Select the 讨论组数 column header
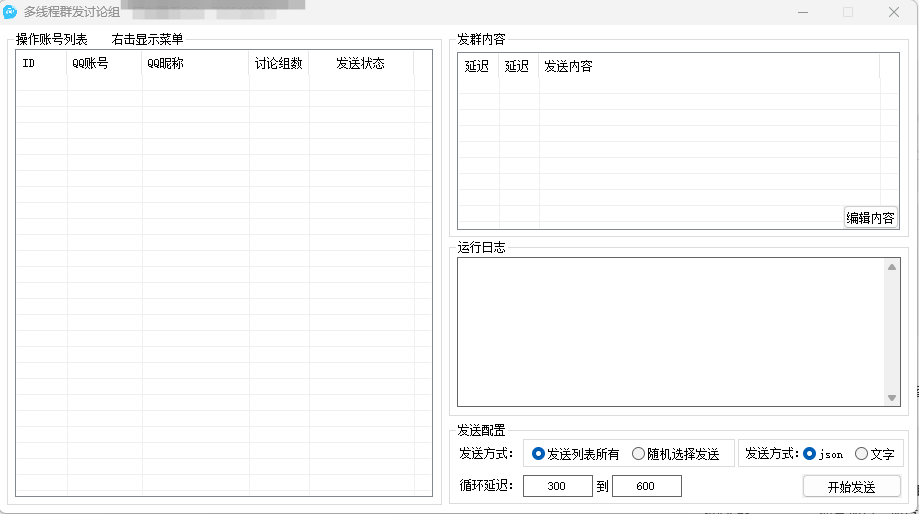This screenshot has width=919, height=514. [x=278, y=64]
